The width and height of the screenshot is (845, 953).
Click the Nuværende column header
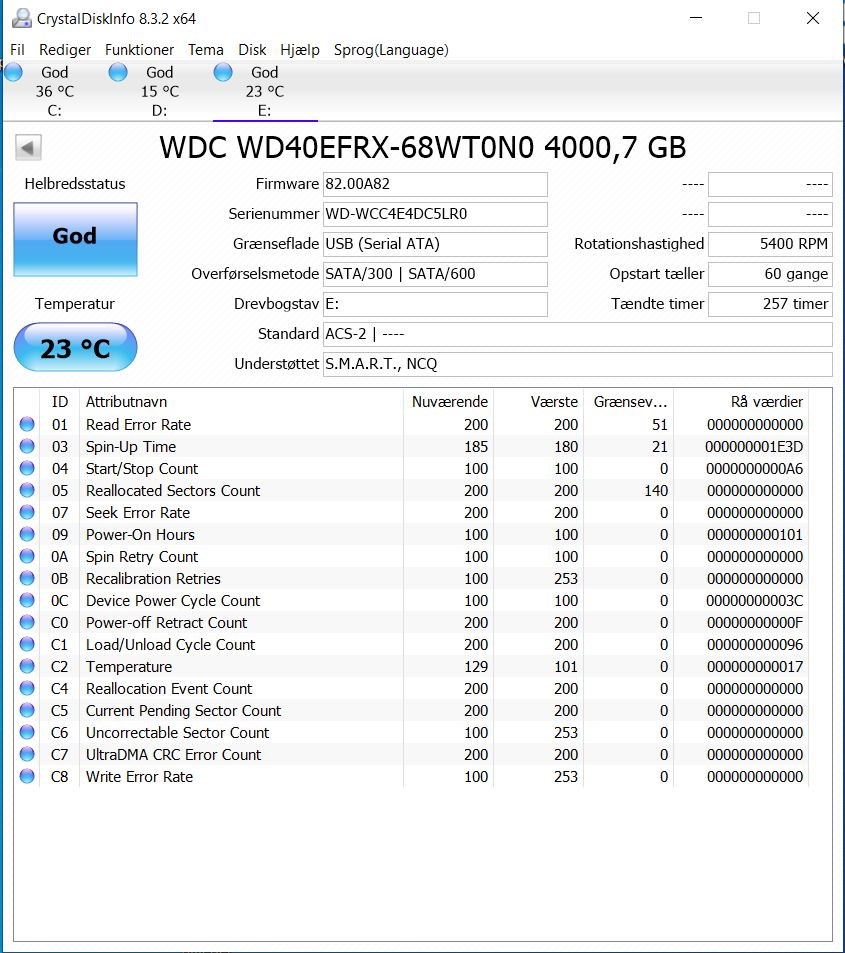(x=449, y=402)
